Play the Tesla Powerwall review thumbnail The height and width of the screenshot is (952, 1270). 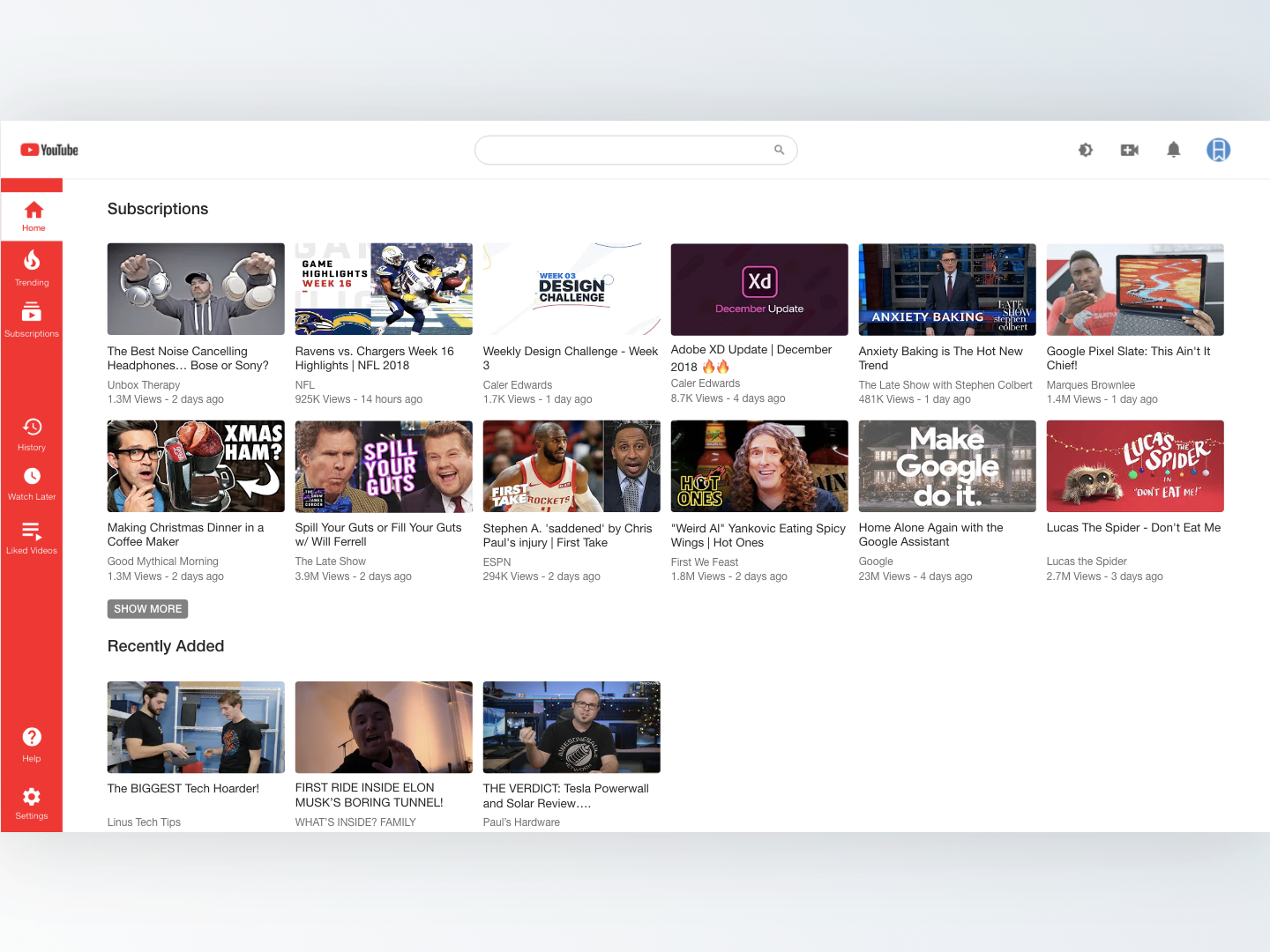coord(571,727)
